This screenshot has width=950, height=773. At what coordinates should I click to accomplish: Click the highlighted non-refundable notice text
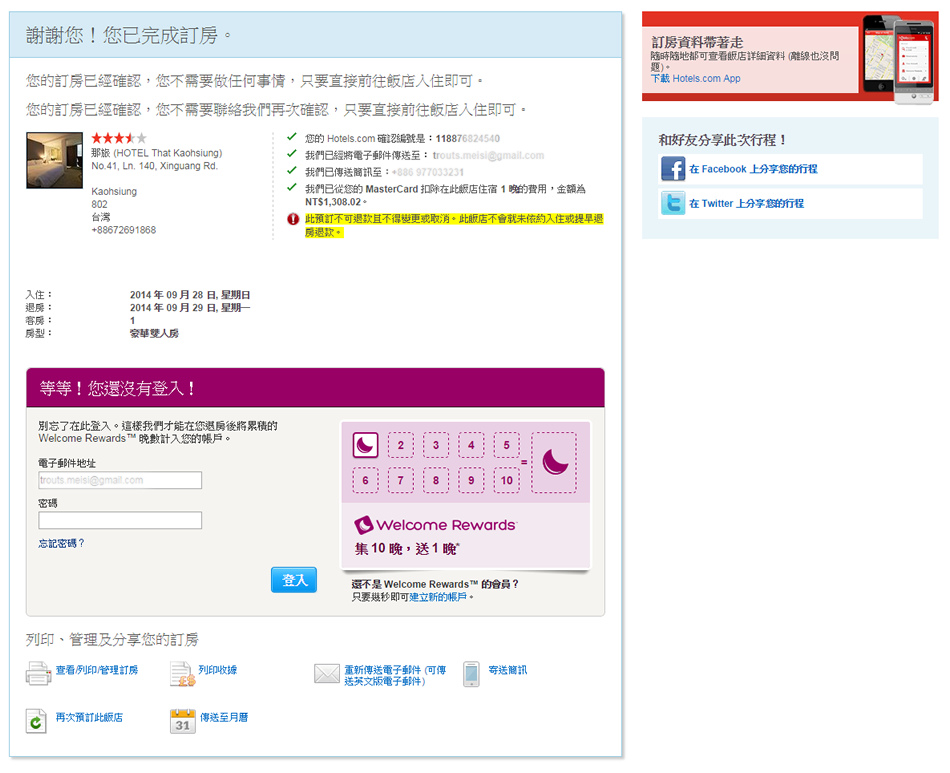tap(454, 225)
